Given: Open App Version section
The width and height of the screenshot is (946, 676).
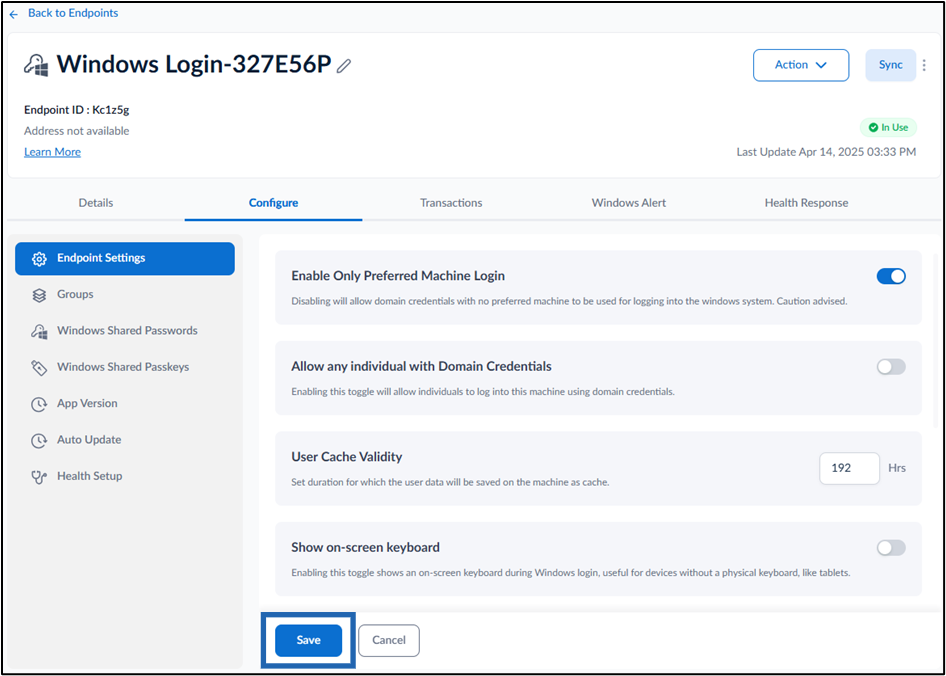Looking at the screenshot, I should click(x=125, y=403).
